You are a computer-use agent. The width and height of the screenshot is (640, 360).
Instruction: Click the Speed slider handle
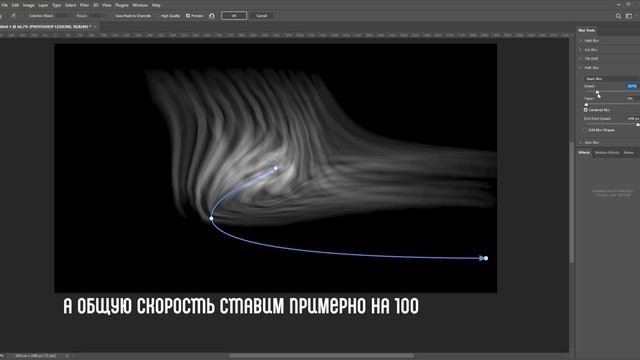(597, 92)
